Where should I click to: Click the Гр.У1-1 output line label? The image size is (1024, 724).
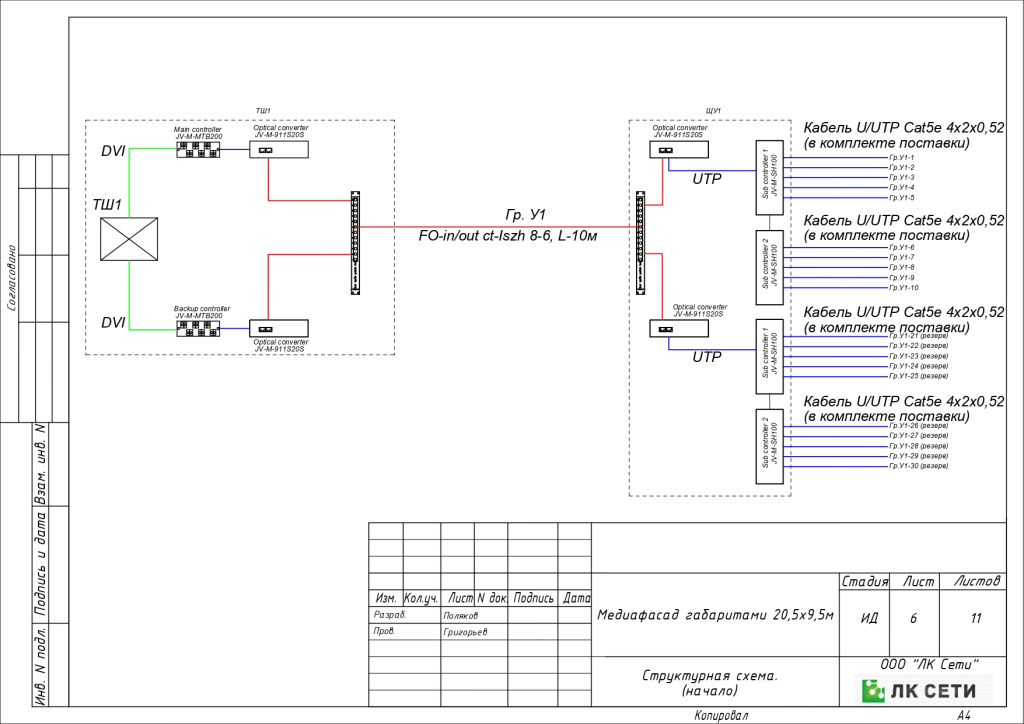click(901, 157)
